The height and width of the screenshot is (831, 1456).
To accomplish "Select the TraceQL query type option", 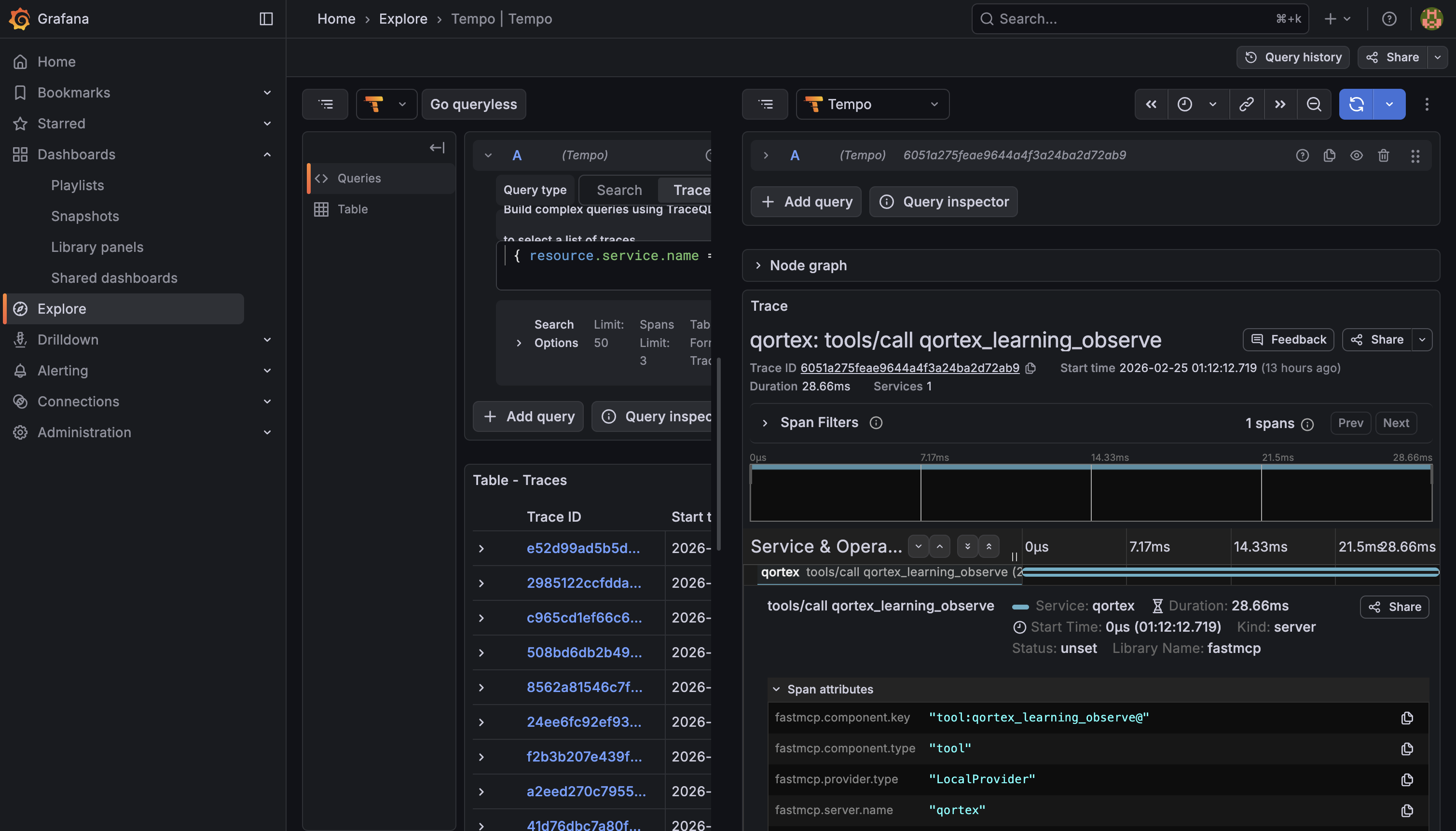I will [685, 190].
